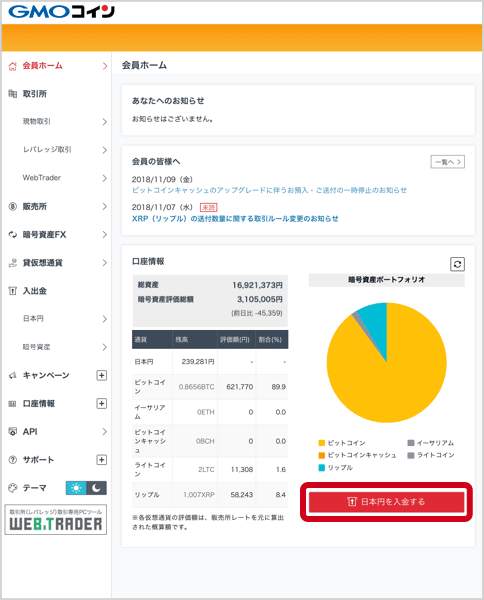
Task: Open the WEB.TRADER banner
Action: pos(56,520)
